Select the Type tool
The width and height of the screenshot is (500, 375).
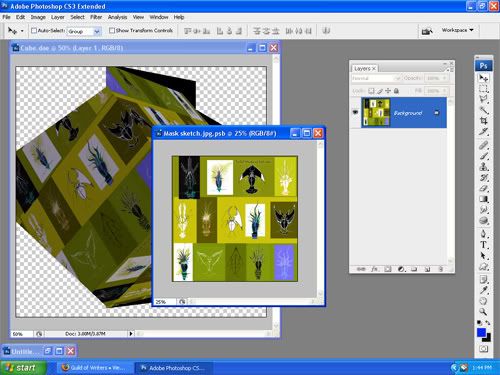pos(483,245)
